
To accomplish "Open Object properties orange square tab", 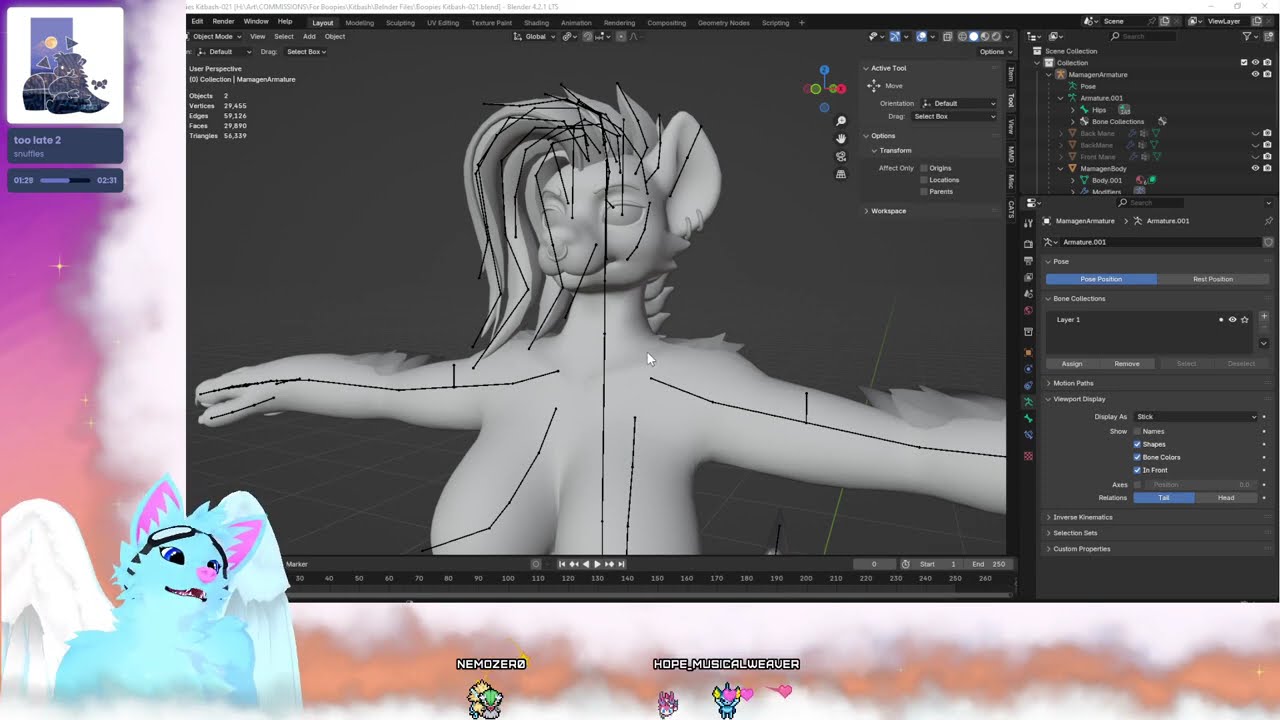I will coord(1028,352).
